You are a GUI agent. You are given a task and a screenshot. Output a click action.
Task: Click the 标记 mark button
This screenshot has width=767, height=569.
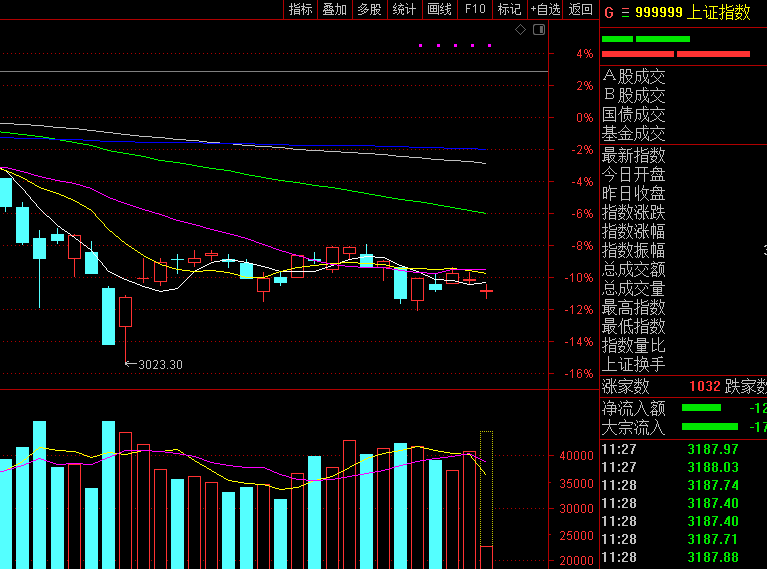[x=509, y=9]
